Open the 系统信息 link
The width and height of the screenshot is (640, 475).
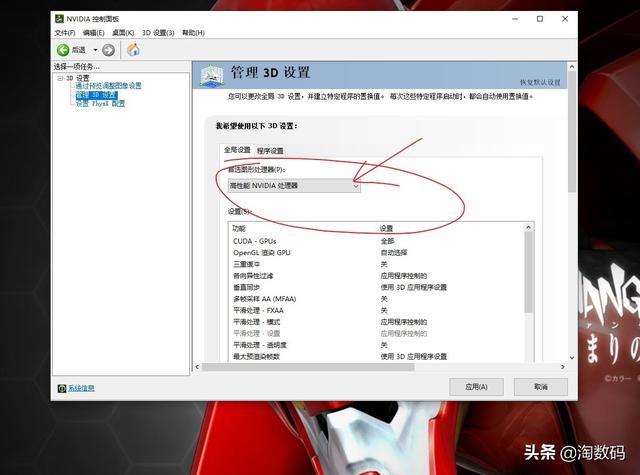tap(81, 388)
